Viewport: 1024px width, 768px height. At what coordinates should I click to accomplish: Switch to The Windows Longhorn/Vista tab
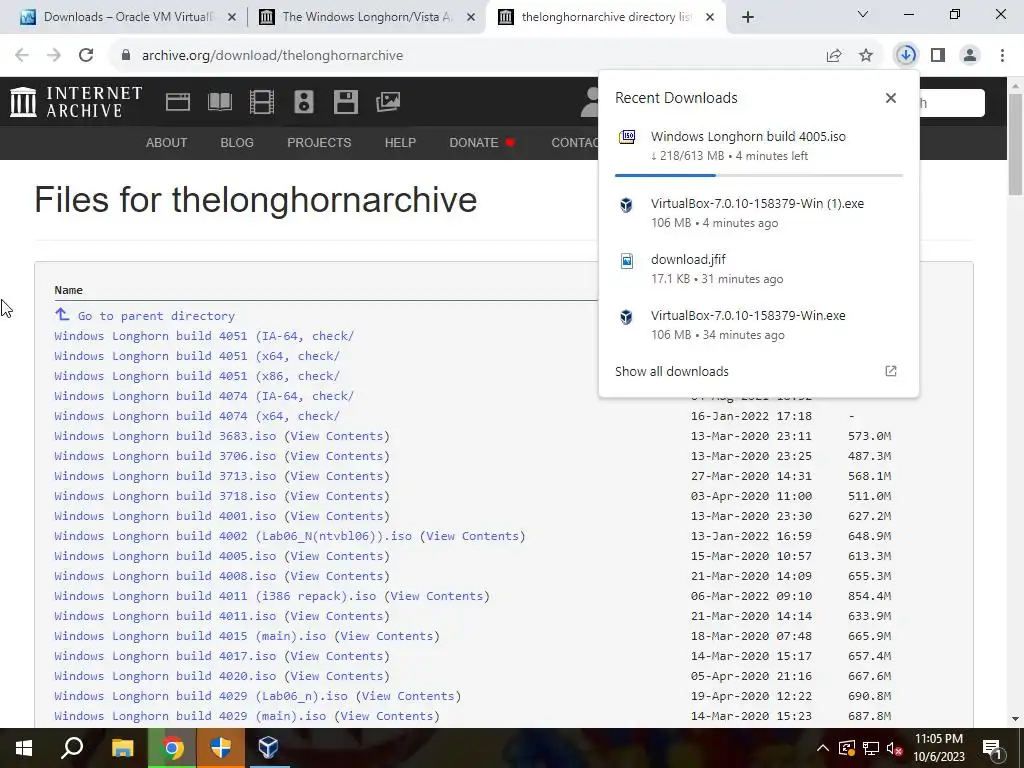pos(367,17)
